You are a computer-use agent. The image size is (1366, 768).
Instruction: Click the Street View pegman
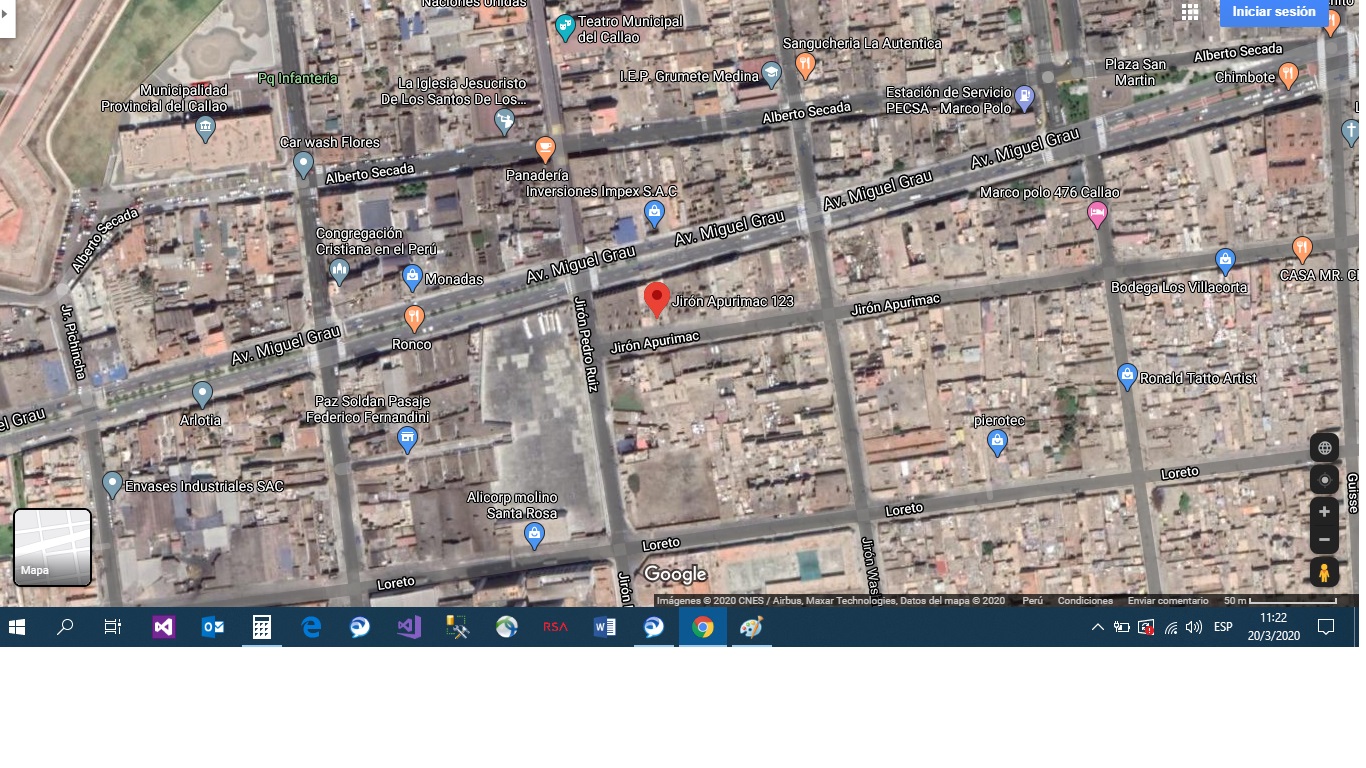[1324, 573]
